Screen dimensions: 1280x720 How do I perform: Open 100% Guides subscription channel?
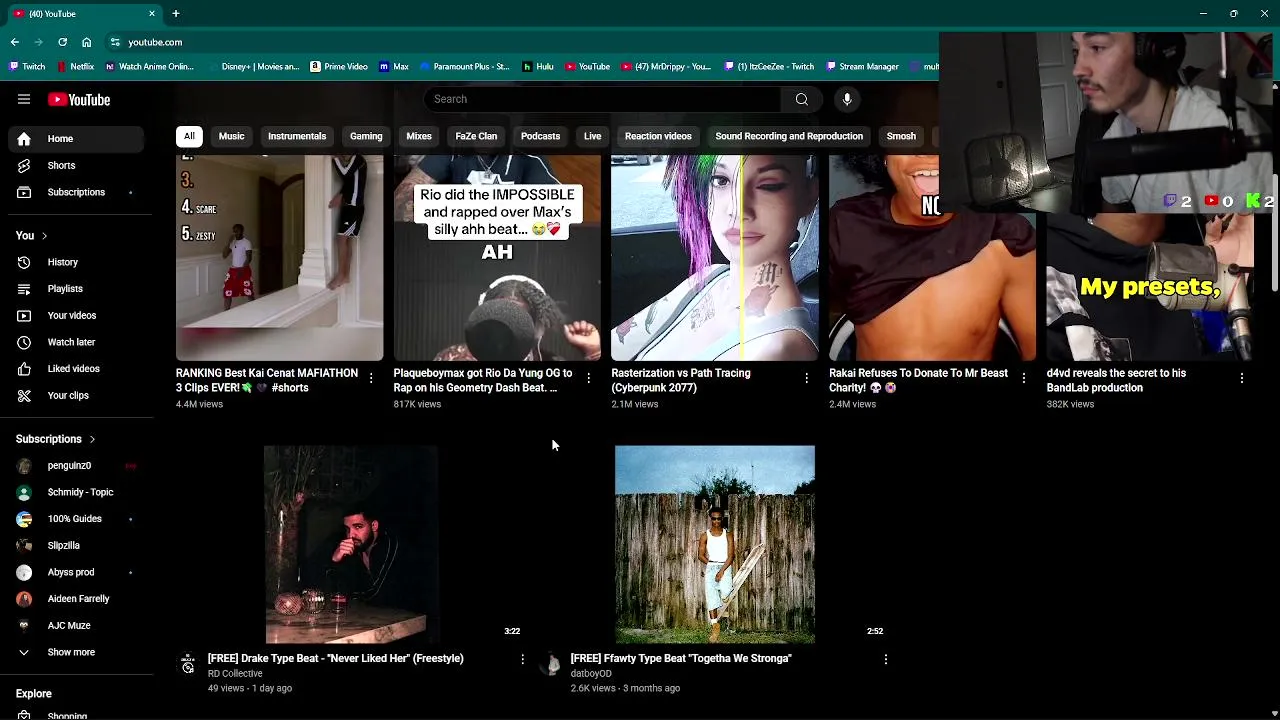coord(75,519)
